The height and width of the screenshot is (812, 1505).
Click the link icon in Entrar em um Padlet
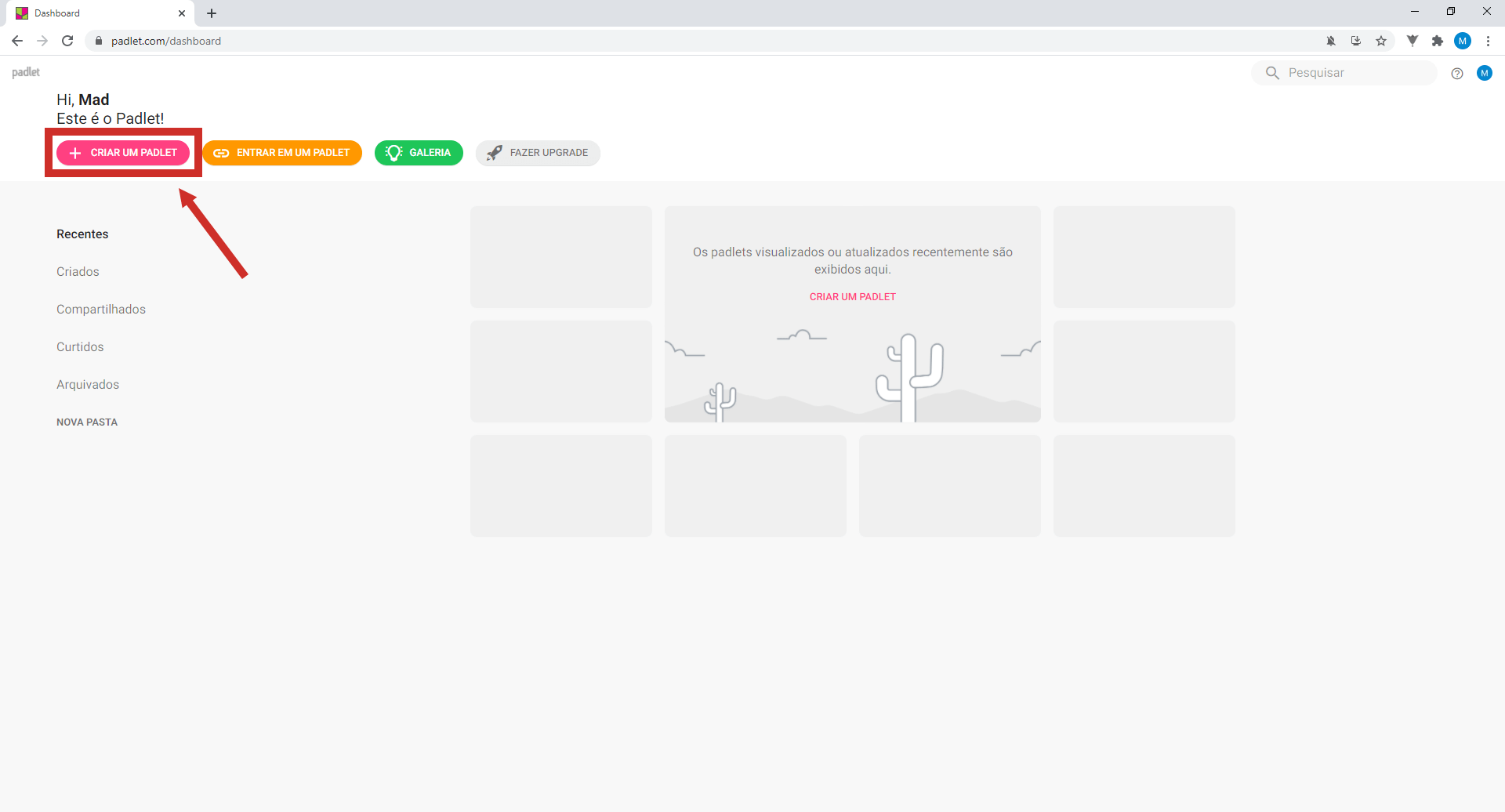[221, 153]
